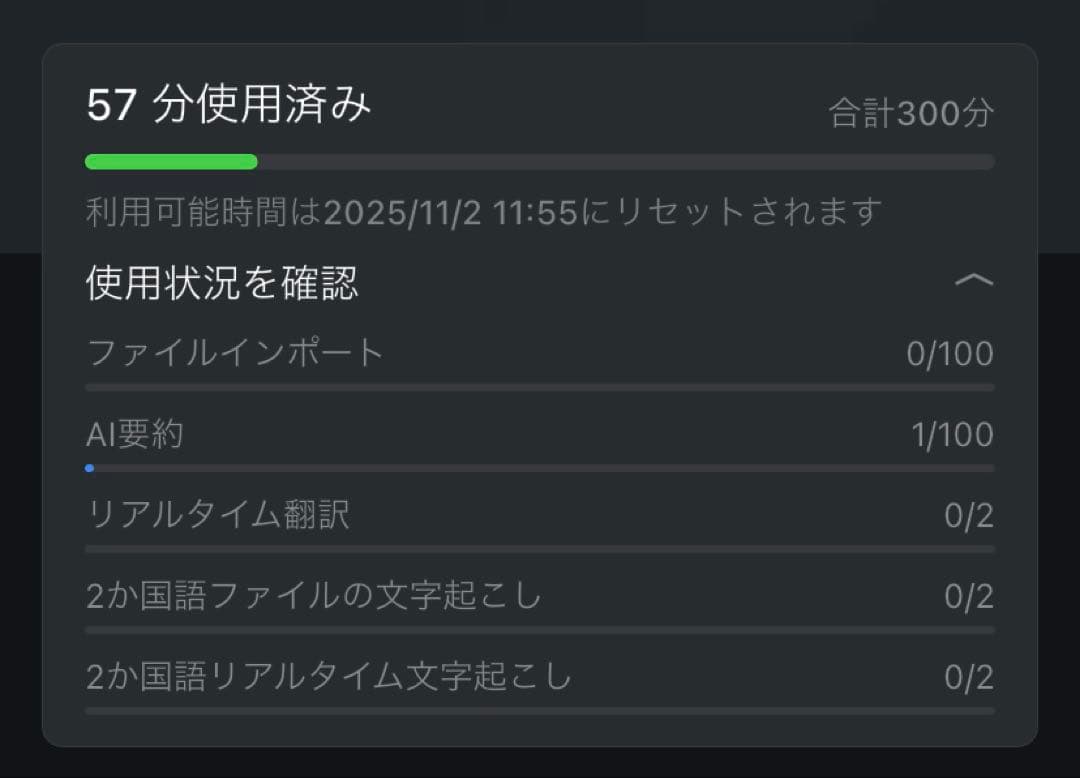The height and width of the screenshot is (778, 1080).
Task: Click the 0/2 beside 2か国語リアルタイム文字起こし
Action: [x=971, y=677]
